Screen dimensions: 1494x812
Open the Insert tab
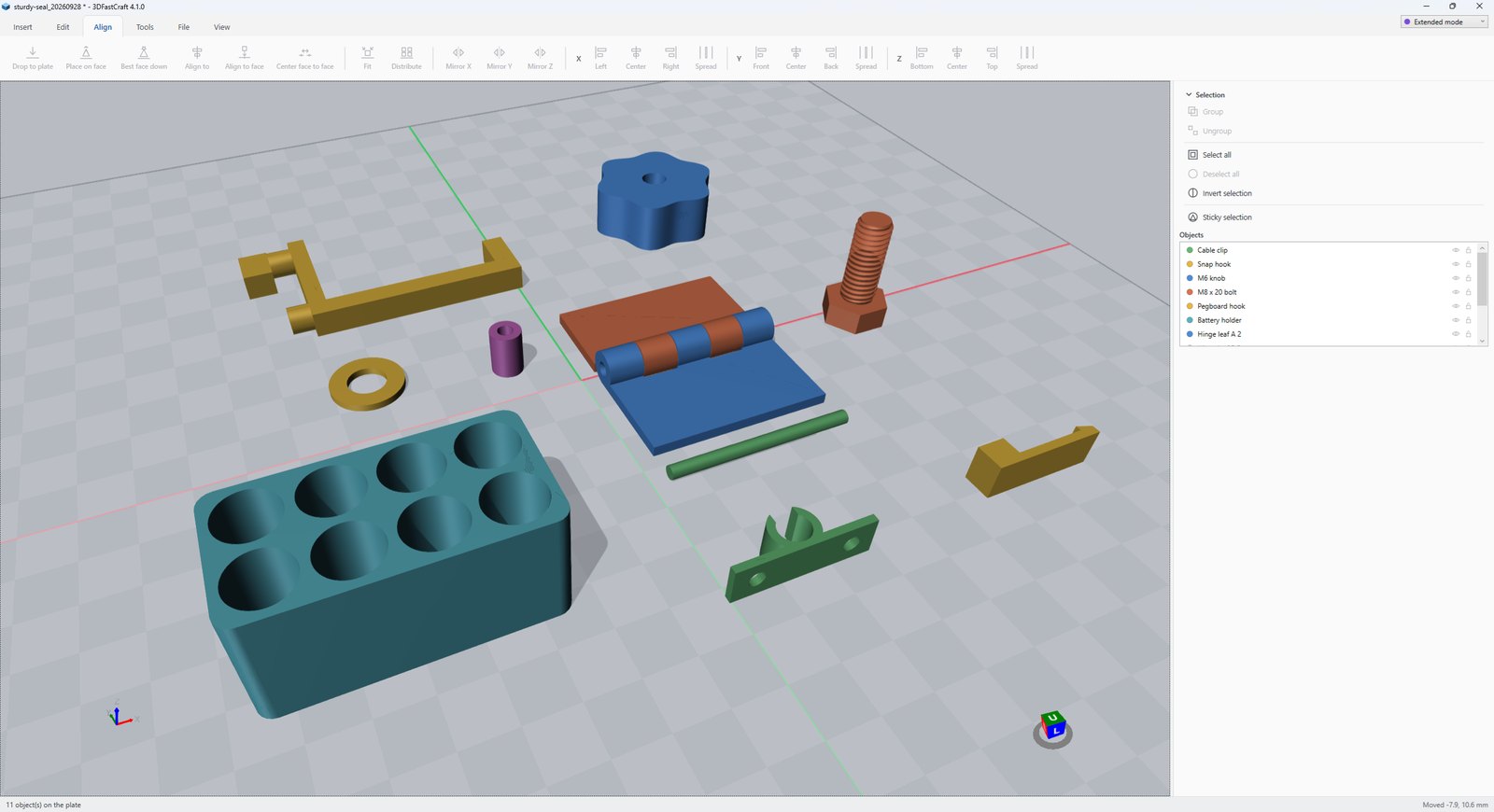pyautogui.click(x=23, y=27)
